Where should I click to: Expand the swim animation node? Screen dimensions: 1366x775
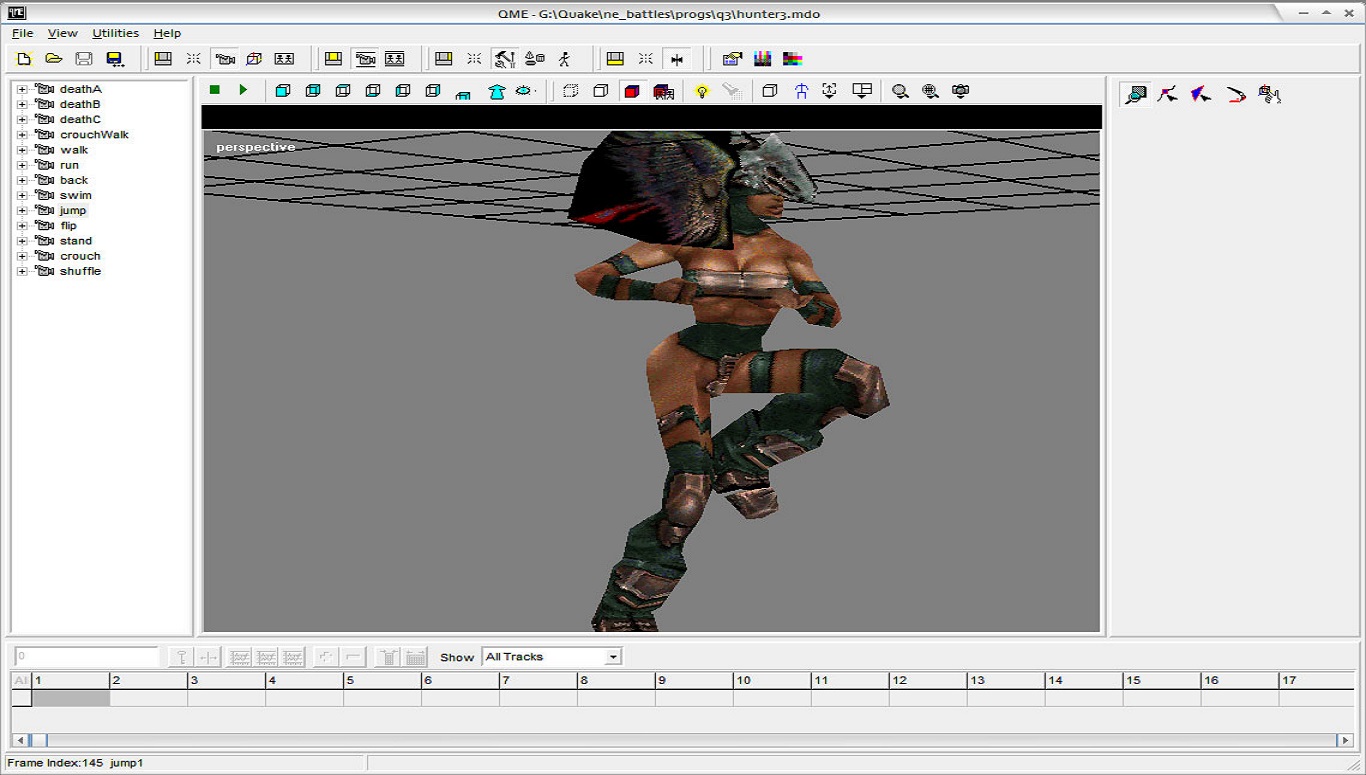pos(22,195)
